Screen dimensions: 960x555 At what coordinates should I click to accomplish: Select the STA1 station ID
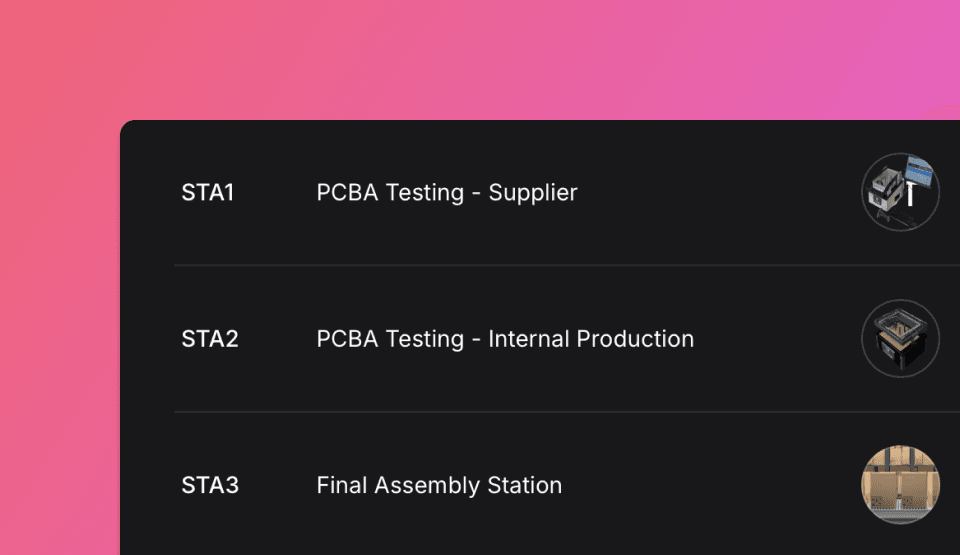click(x=208, y=193)
